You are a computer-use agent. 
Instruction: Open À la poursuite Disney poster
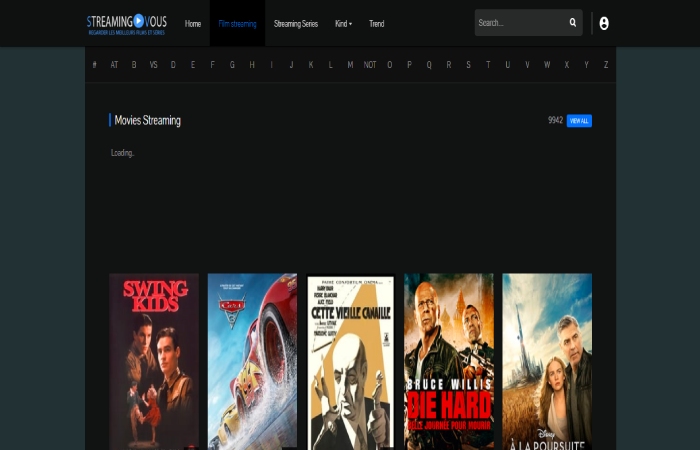547,362
